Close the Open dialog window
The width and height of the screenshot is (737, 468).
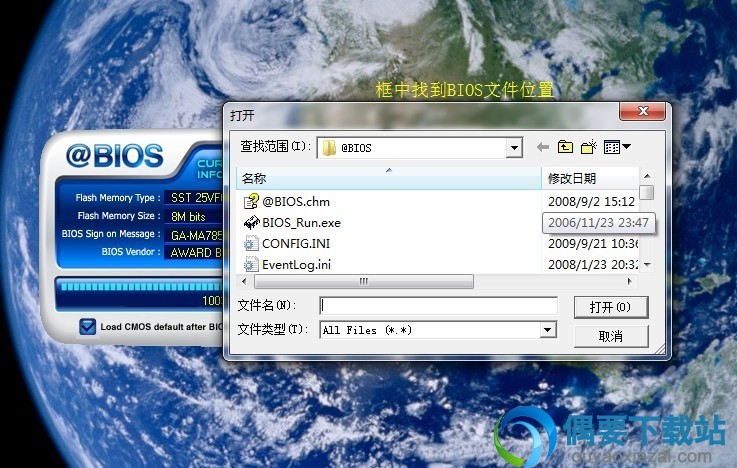coord(643,111)
